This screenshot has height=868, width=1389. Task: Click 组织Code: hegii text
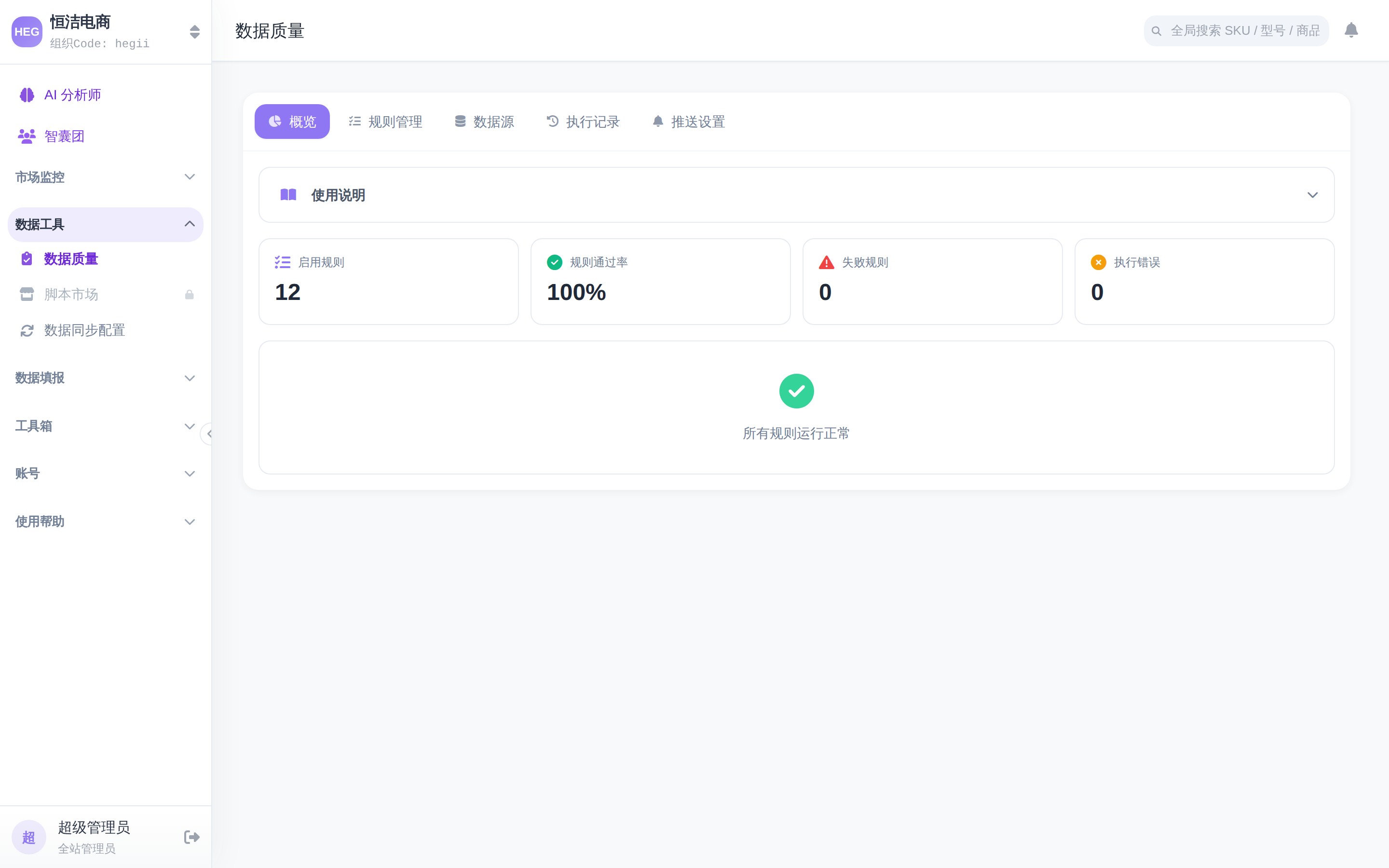(99, 43)
